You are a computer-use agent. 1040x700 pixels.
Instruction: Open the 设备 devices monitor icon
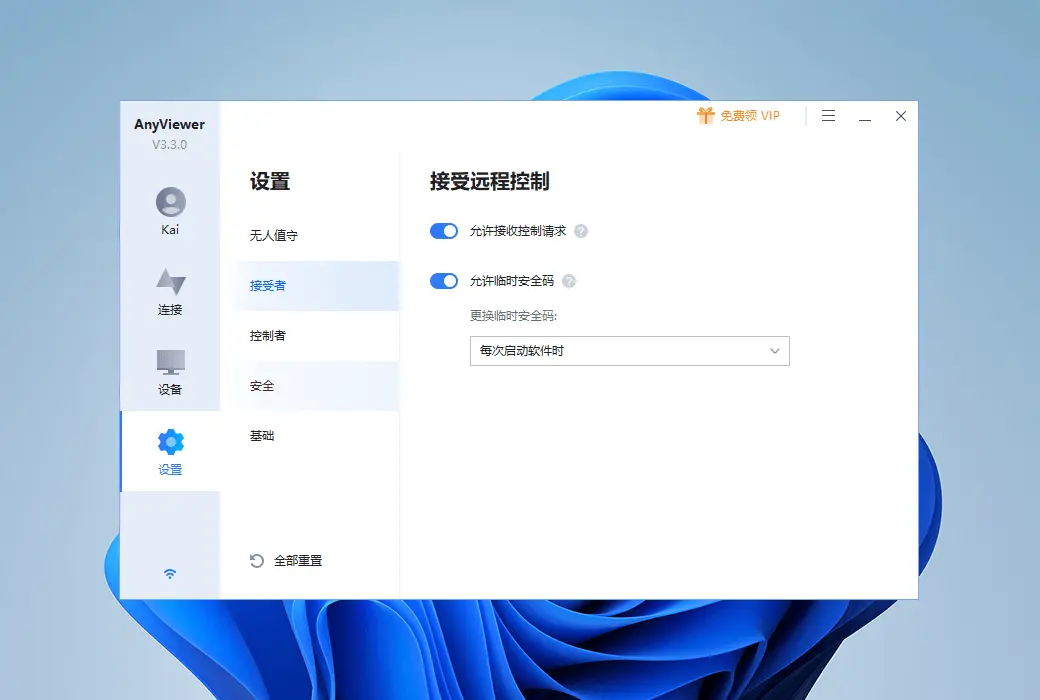point(170,362)
